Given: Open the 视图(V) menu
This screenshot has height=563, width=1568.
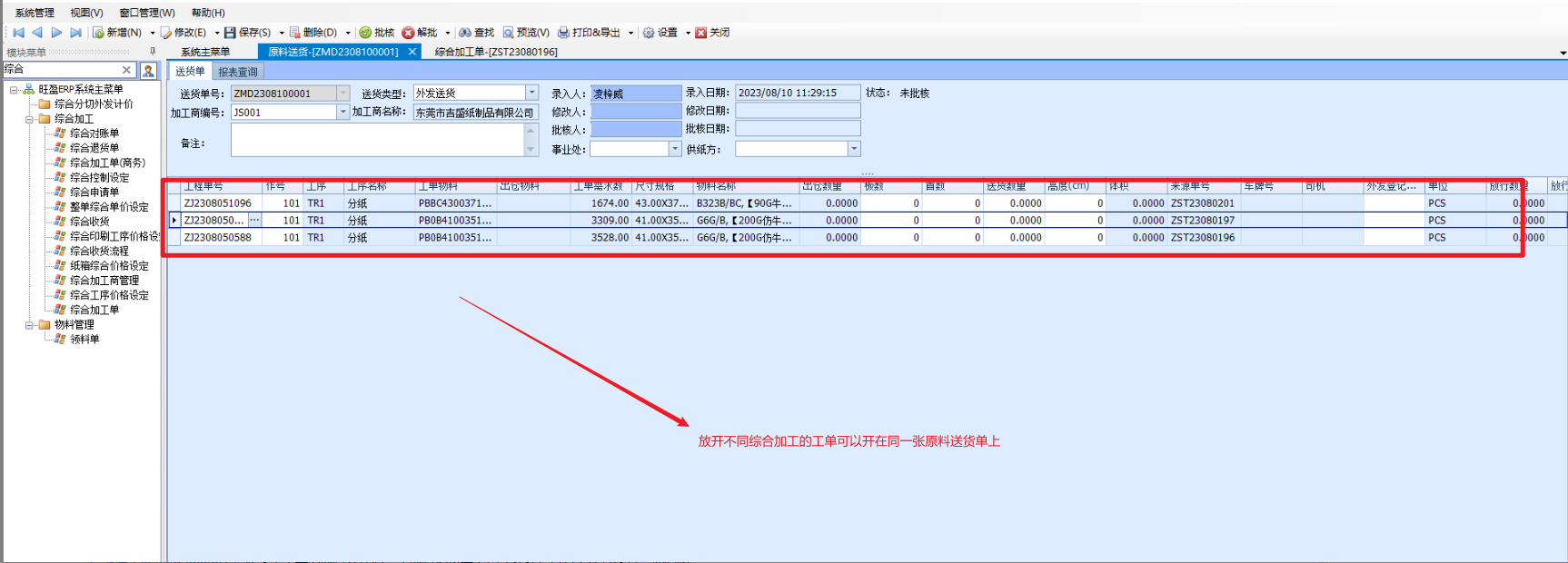Looking at the screenshot, I should [x=86, y=13].
